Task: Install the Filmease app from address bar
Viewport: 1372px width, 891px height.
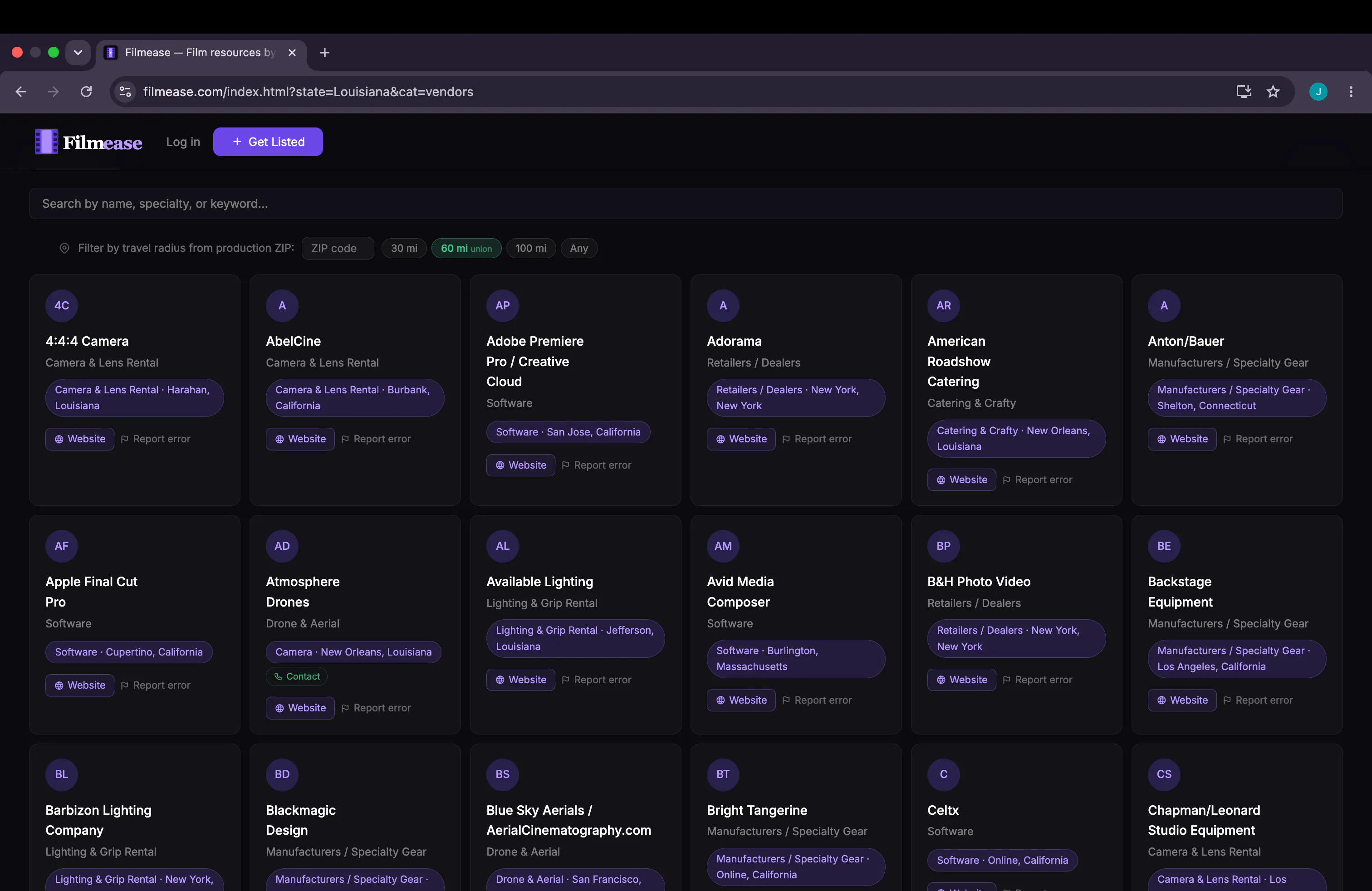Action: tap(1244, 92)
